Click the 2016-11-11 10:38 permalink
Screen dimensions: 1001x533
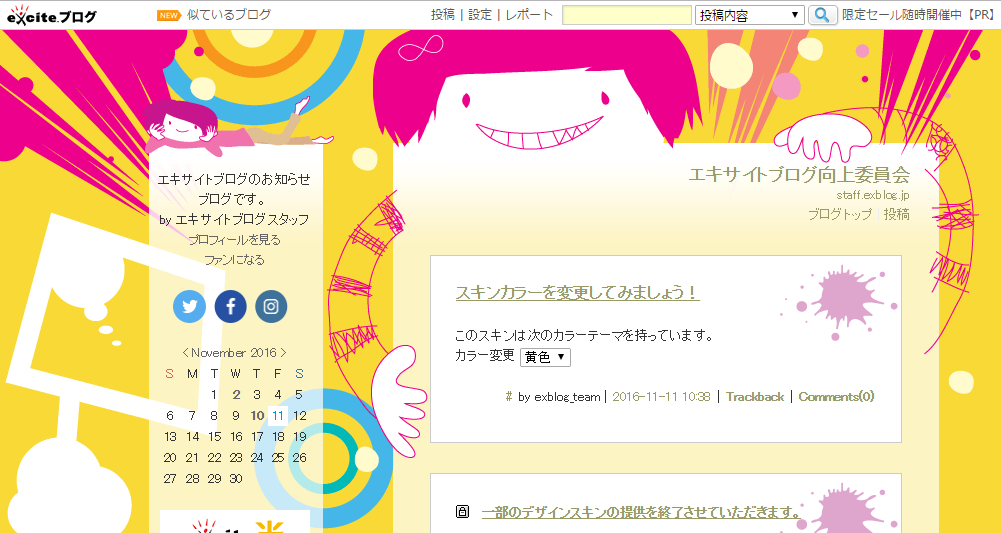point(661,396)
